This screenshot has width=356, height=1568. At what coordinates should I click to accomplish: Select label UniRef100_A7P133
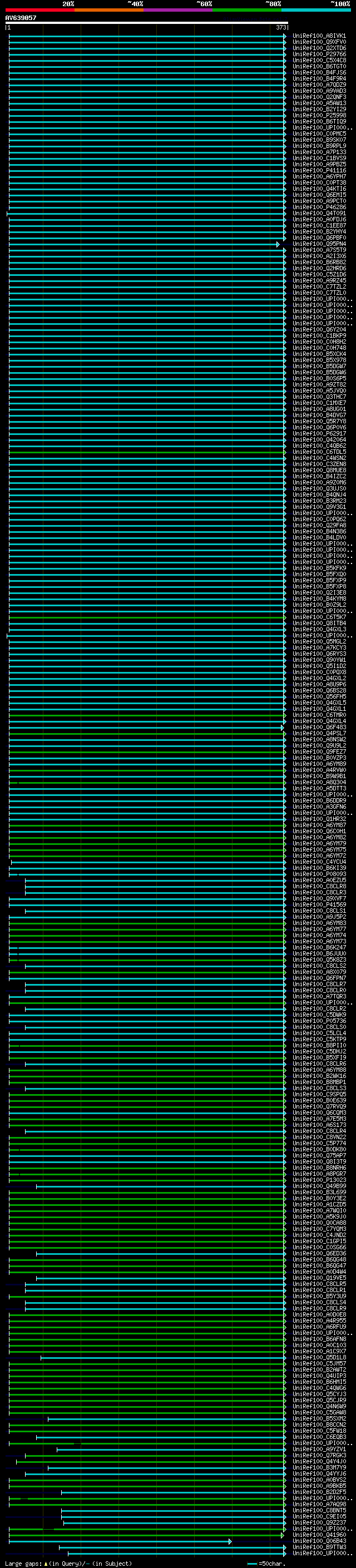[319, 152]
